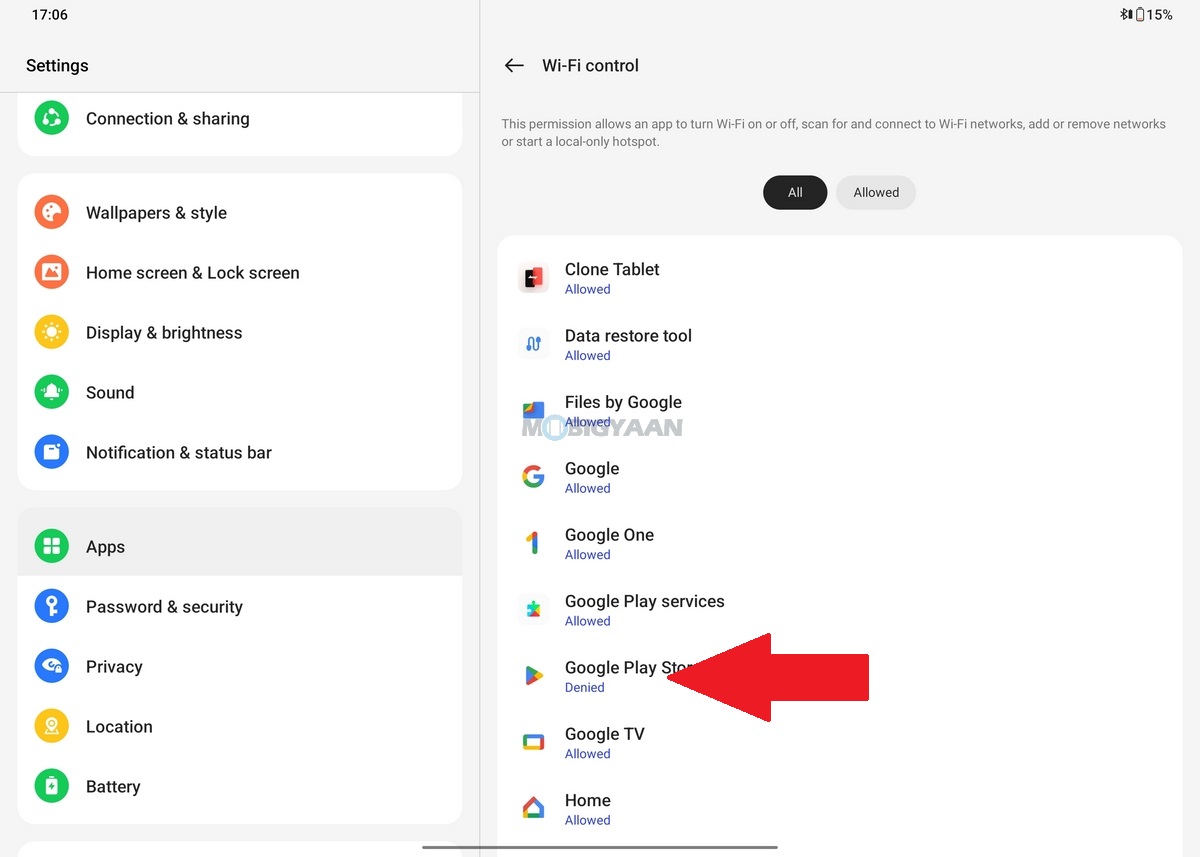Screen dimensions: 1200x857
Task: Select the Google Play Store icon
Action: 533,676
